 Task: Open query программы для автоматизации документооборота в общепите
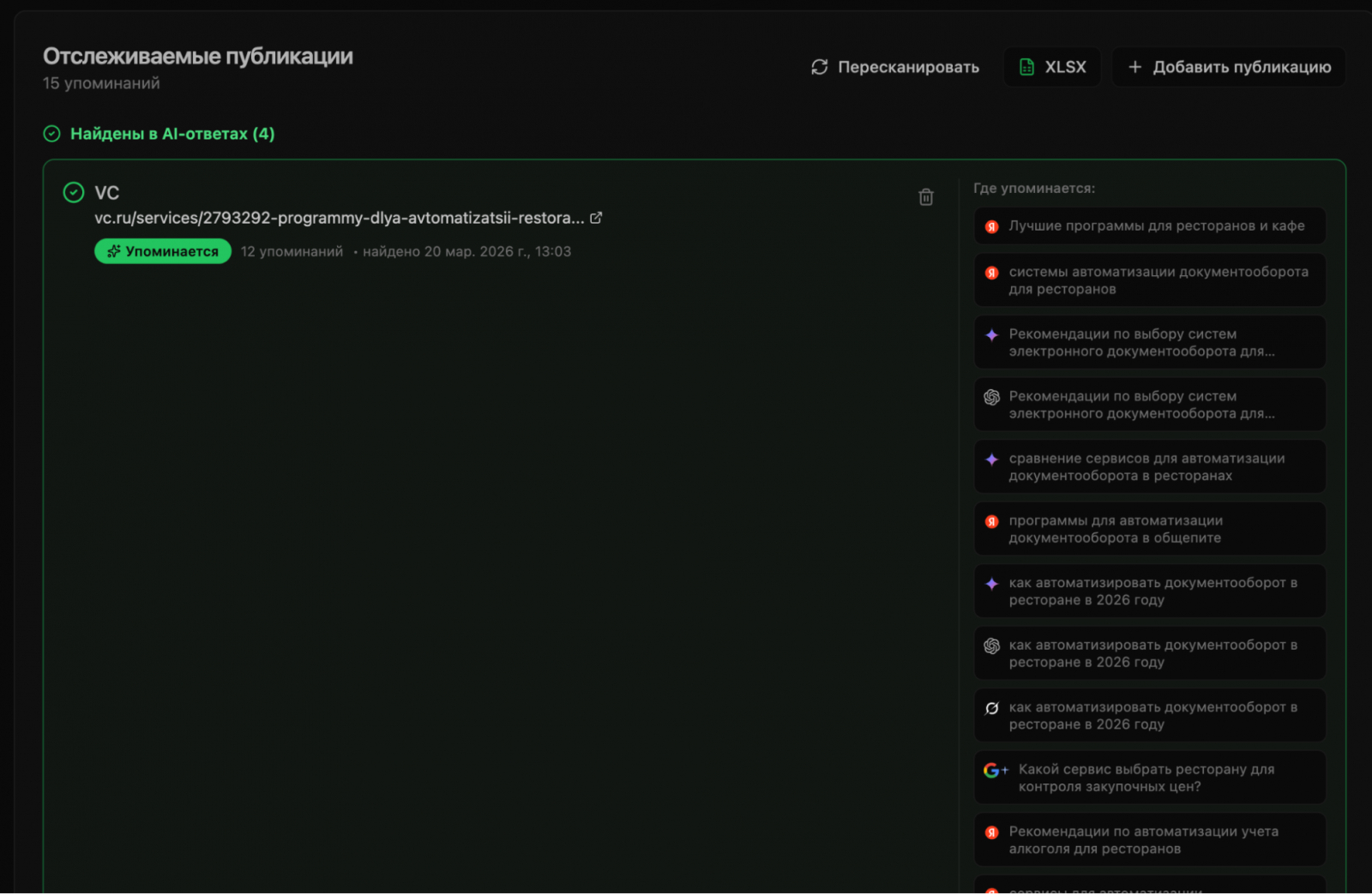(1115, 529)
